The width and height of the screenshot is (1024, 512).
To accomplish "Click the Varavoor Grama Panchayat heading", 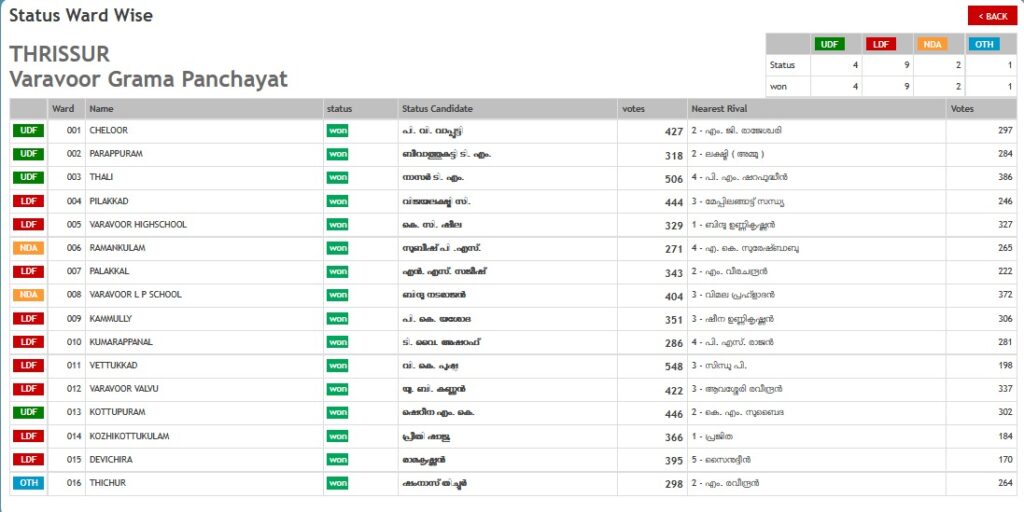I will click(x=148, y=79).
